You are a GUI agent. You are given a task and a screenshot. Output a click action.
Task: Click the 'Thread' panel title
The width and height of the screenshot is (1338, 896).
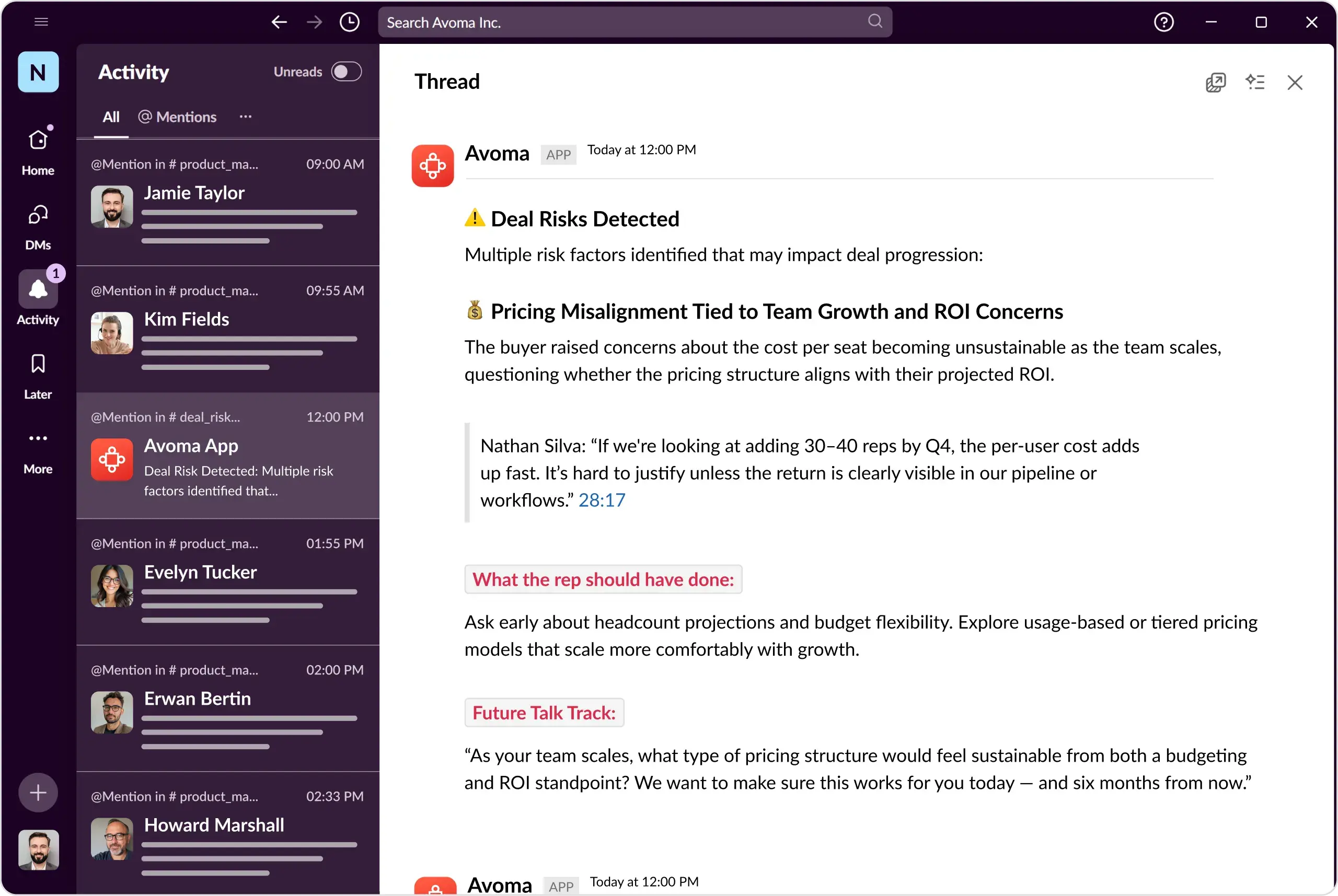(447, 82)
